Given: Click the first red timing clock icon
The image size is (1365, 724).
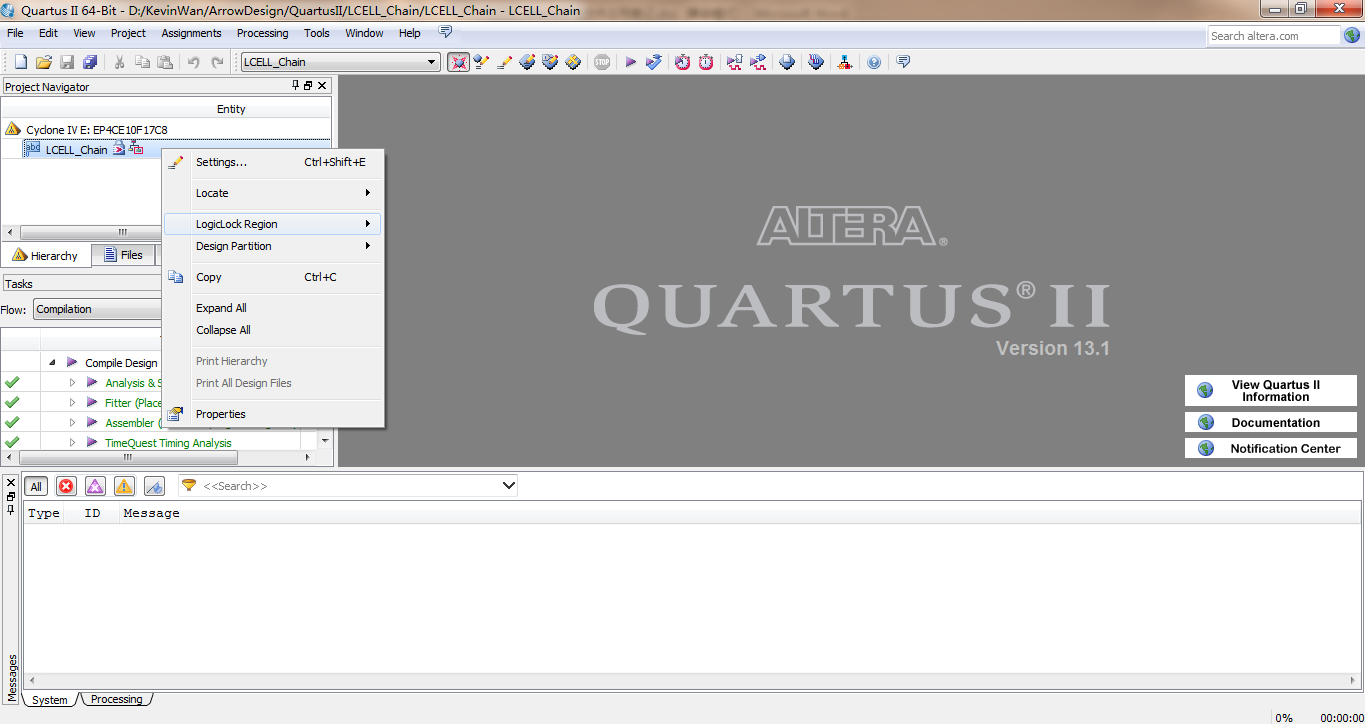Looking at the screenshot, I should tap(682, 62).
